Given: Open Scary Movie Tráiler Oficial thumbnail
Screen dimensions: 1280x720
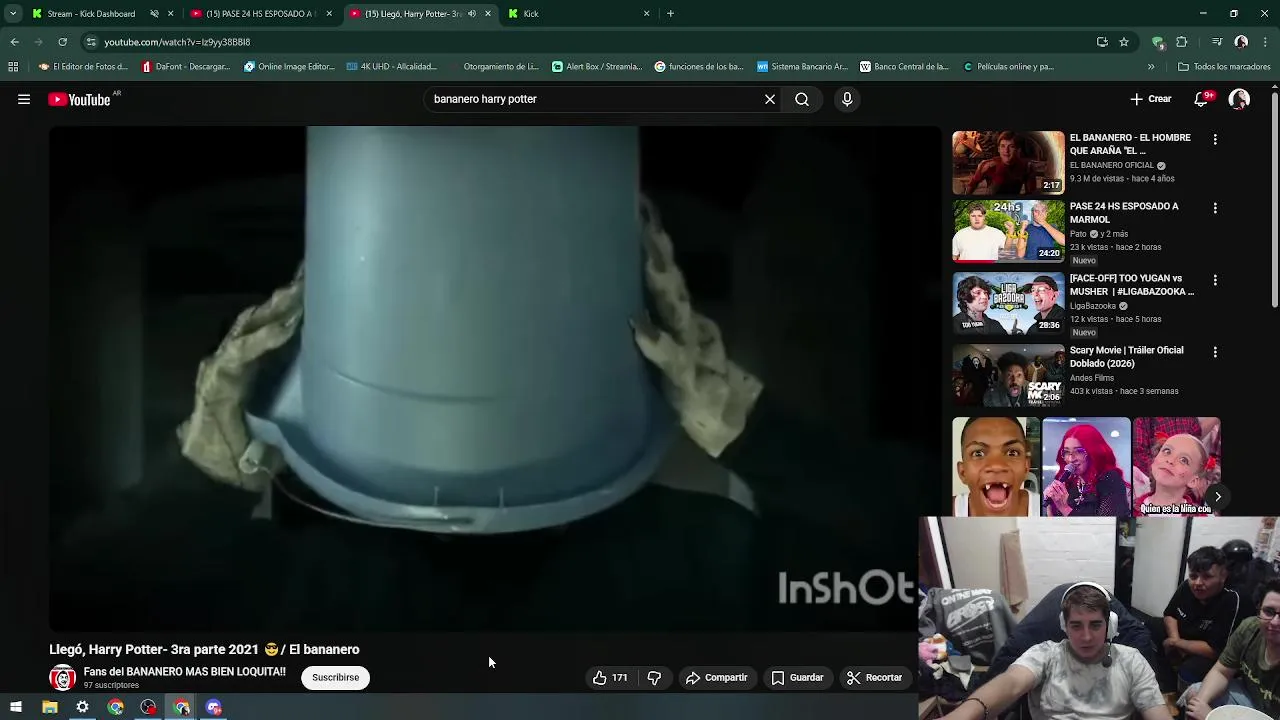Looking at the screenshot, I should tap(1008, 375).
